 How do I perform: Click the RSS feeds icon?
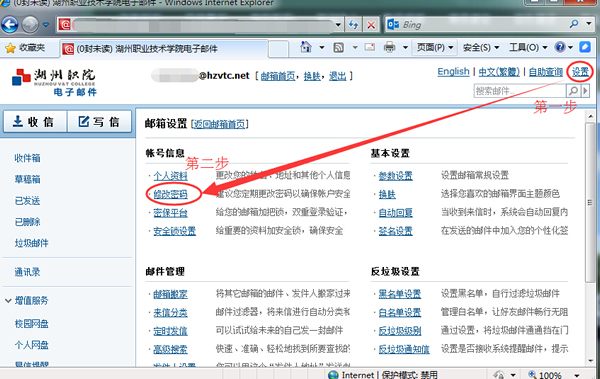(339, 47)
